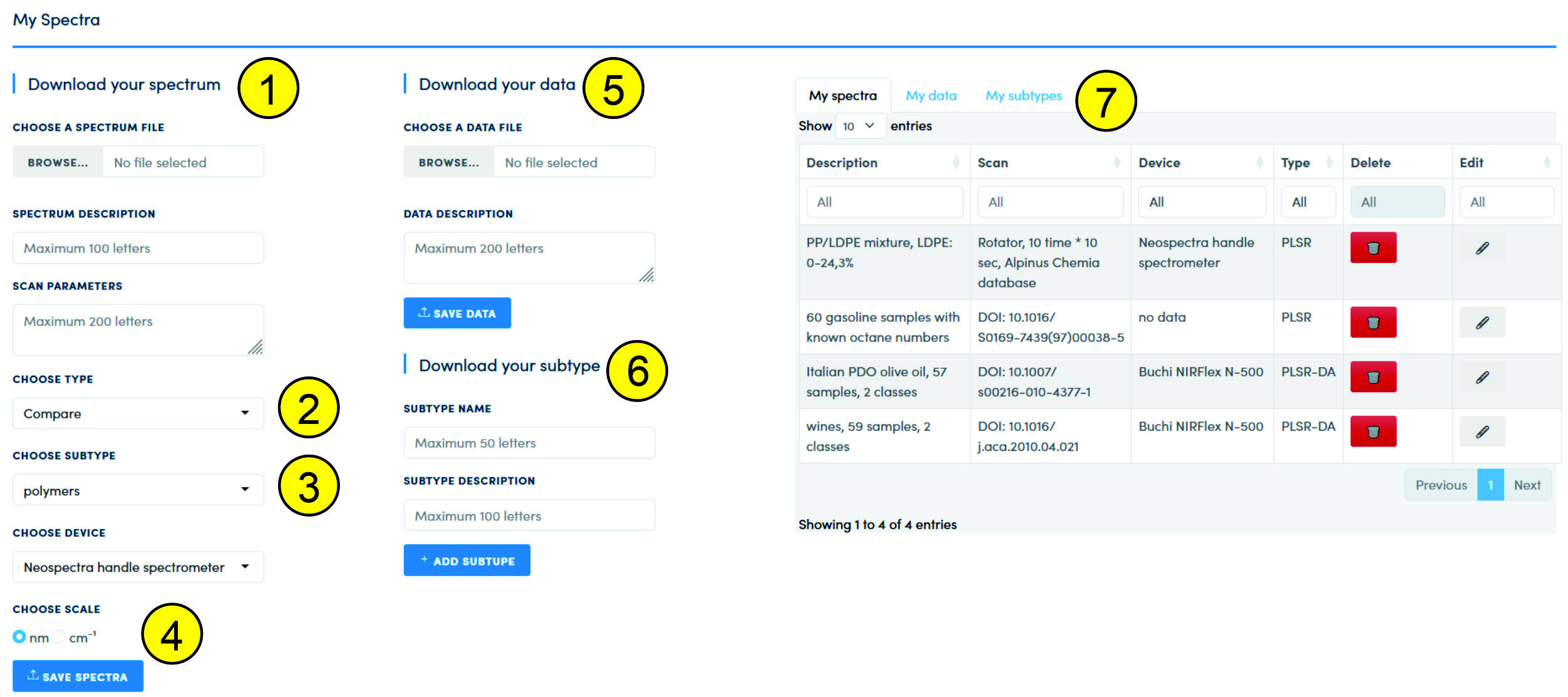Image resolution: width=1568 pixels, height=697 pixels.
Task: Edit the wines 59 samples entry
Action: (1482, 431)
